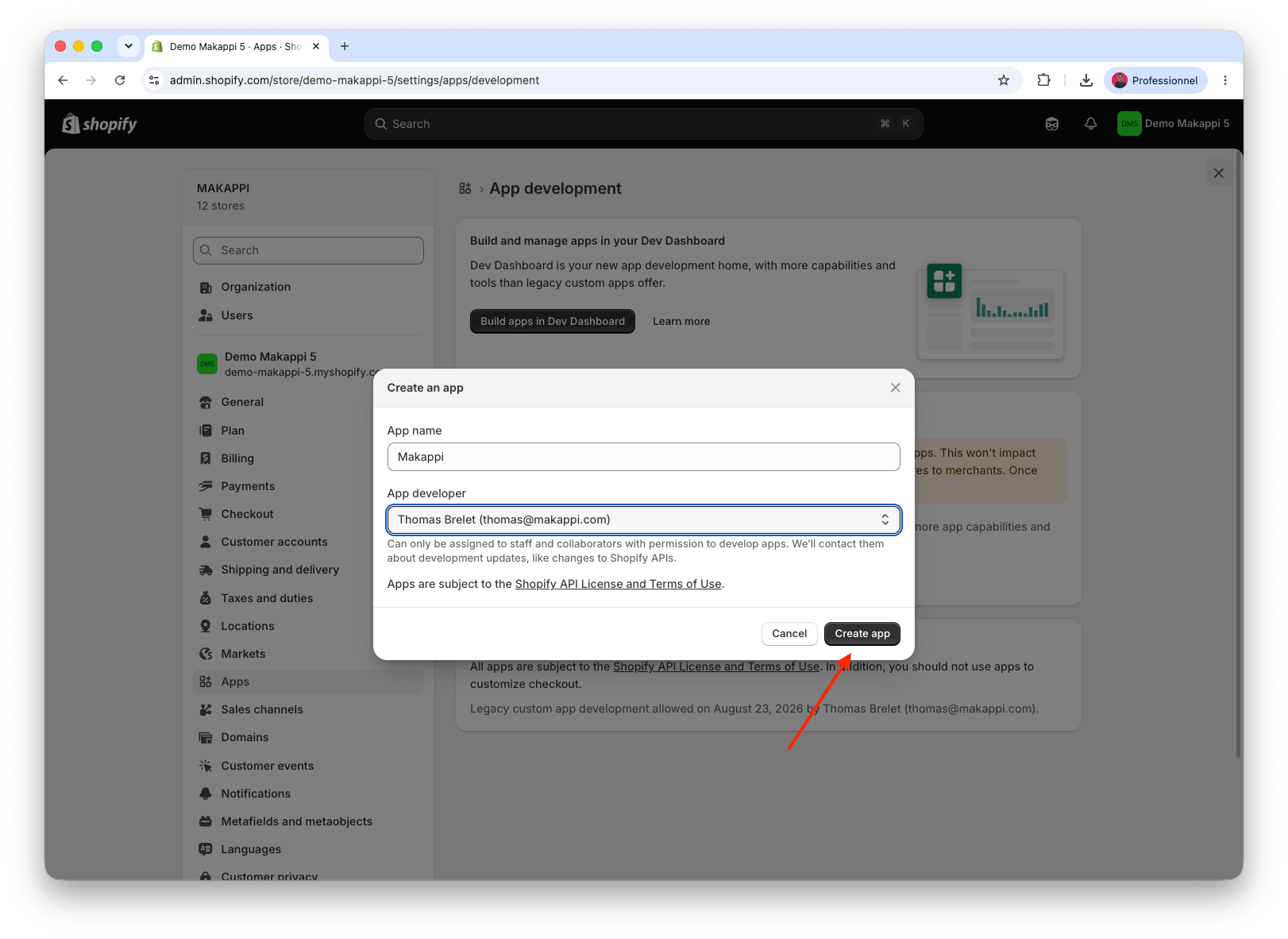Open the App developer dropdown

643,520
